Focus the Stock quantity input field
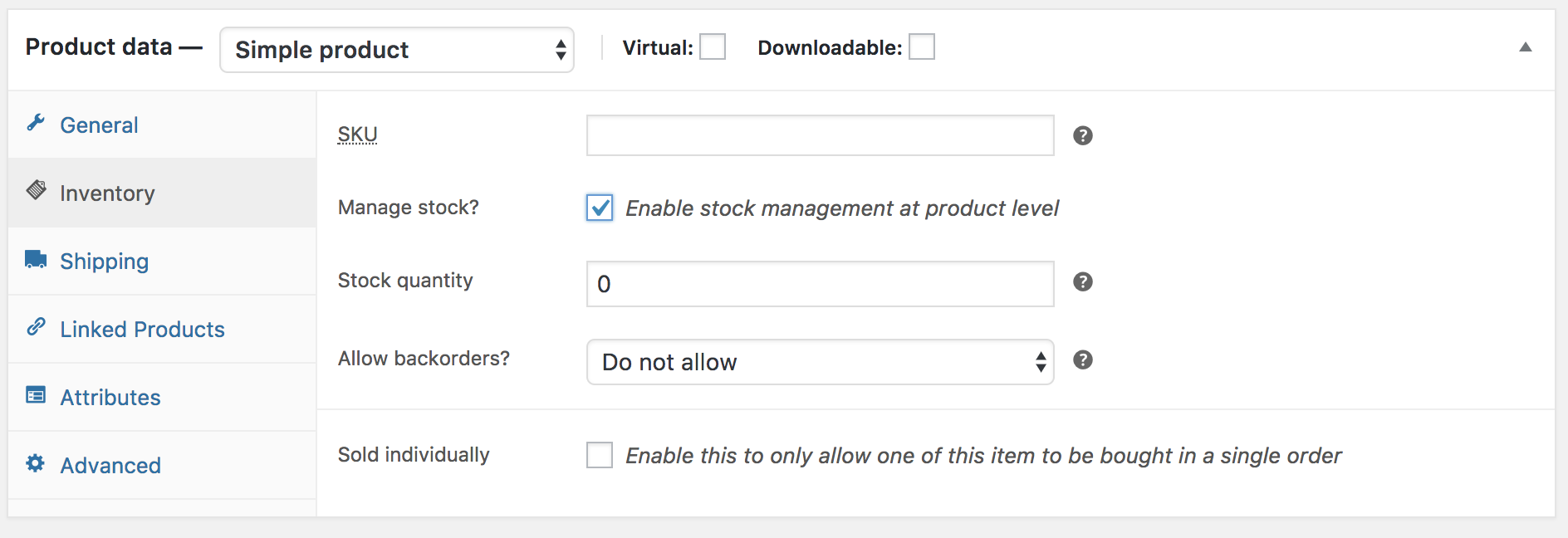The image size is (1568, 538). 821,284
